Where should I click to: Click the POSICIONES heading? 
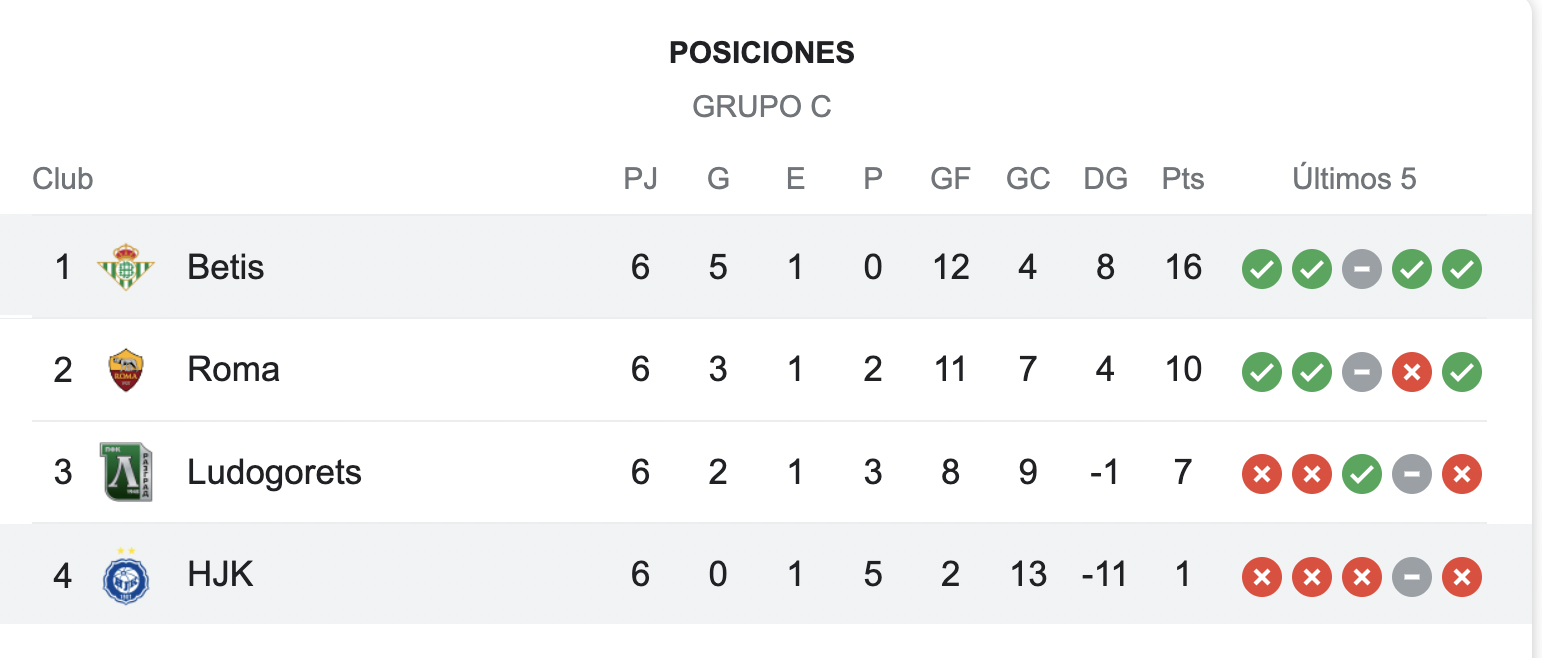pos(762,52)
